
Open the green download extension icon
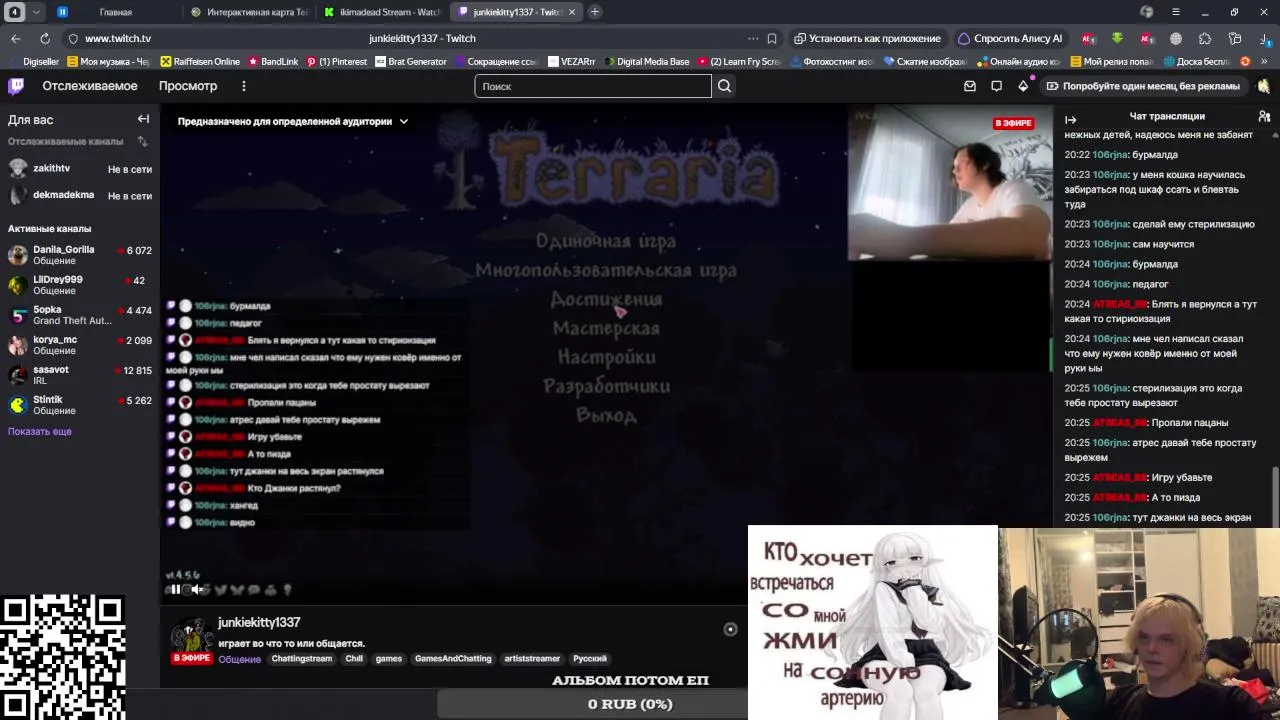1117,38
